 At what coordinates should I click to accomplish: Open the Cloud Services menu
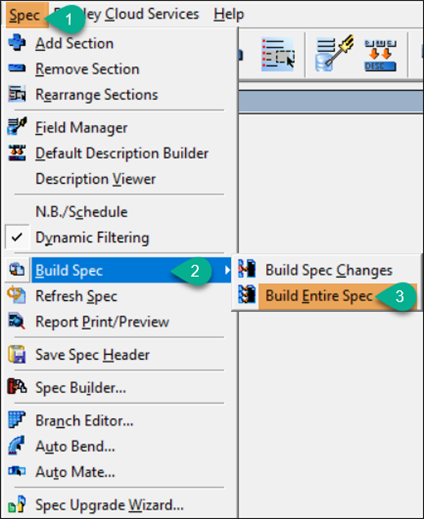tap(152, 14)
